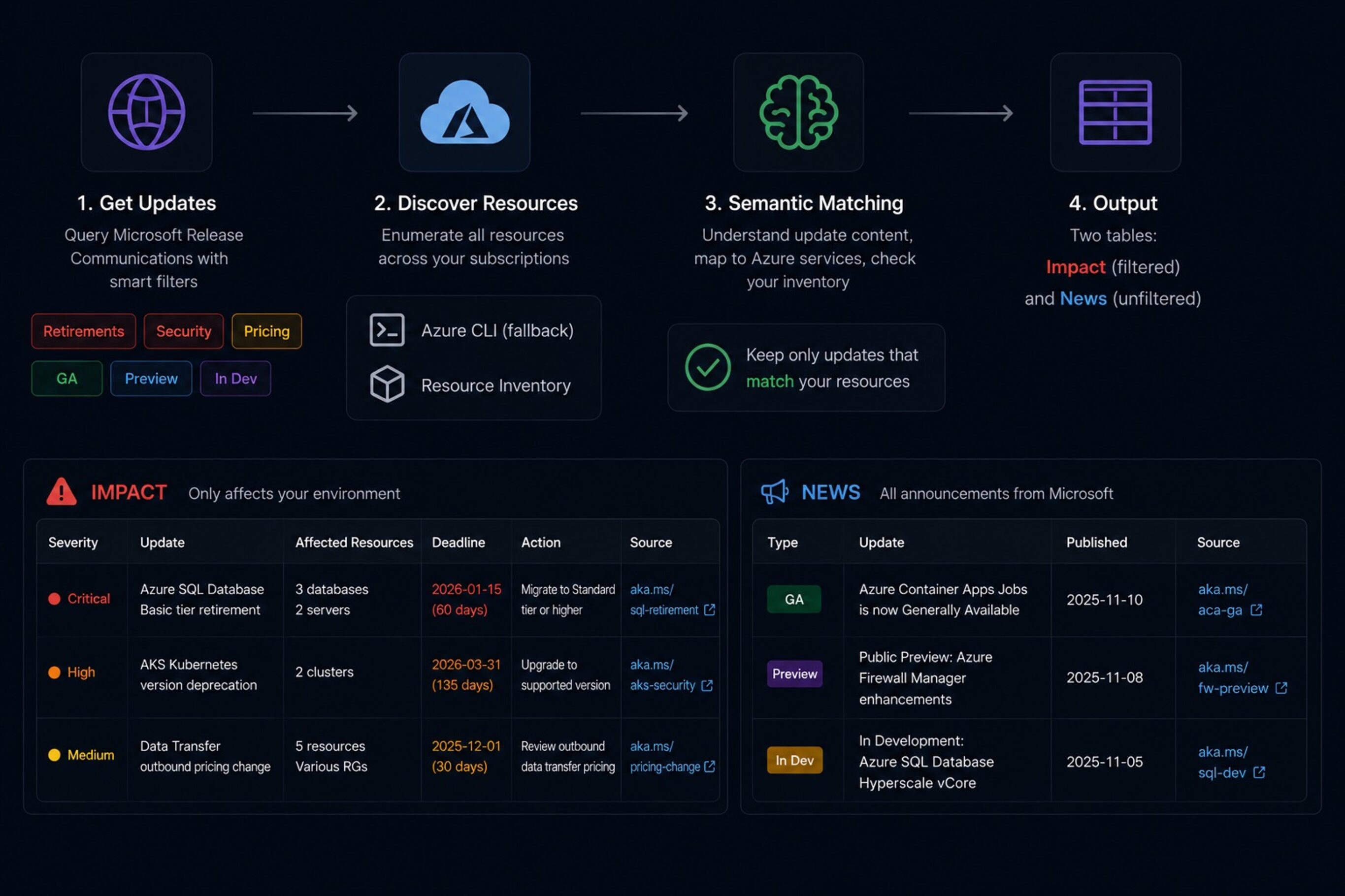Open the aka.ms/sql-retirement source link
Viewport: 1345px width, 896px height.
(664, 600)
